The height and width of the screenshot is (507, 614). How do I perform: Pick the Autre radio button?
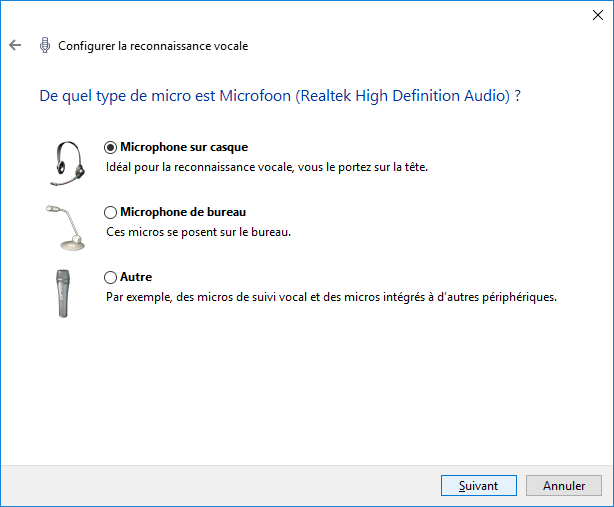(110, 277)
